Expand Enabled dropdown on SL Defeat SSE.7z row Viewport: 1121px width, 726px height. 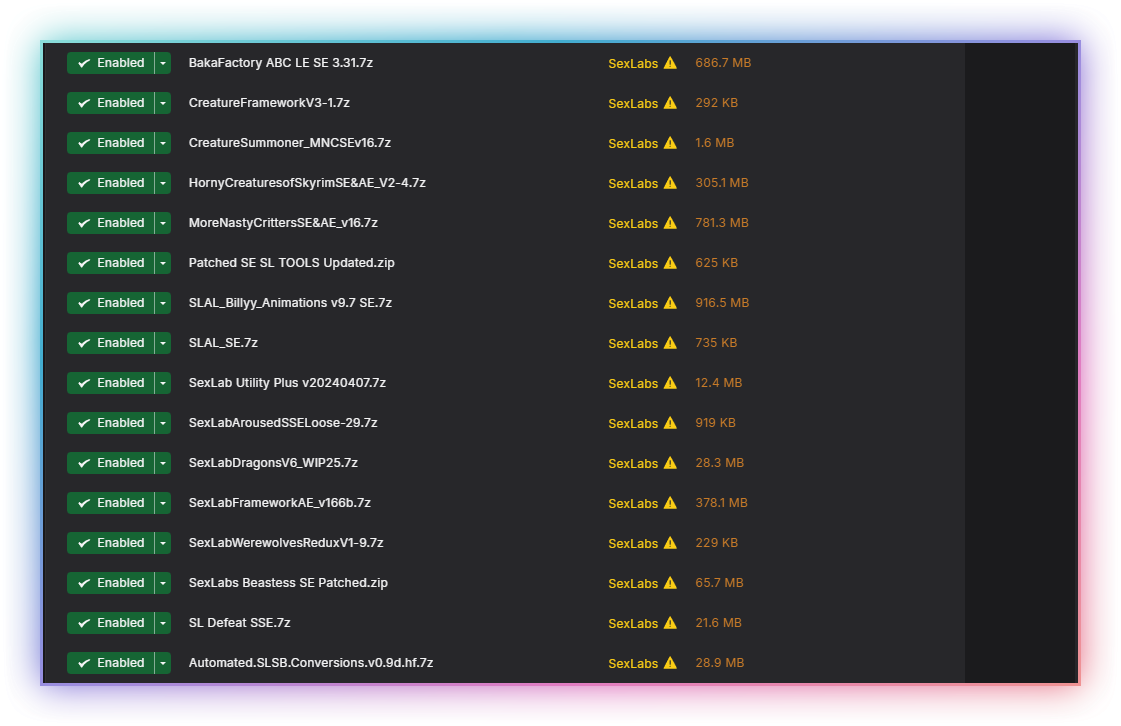coord(163,623)
